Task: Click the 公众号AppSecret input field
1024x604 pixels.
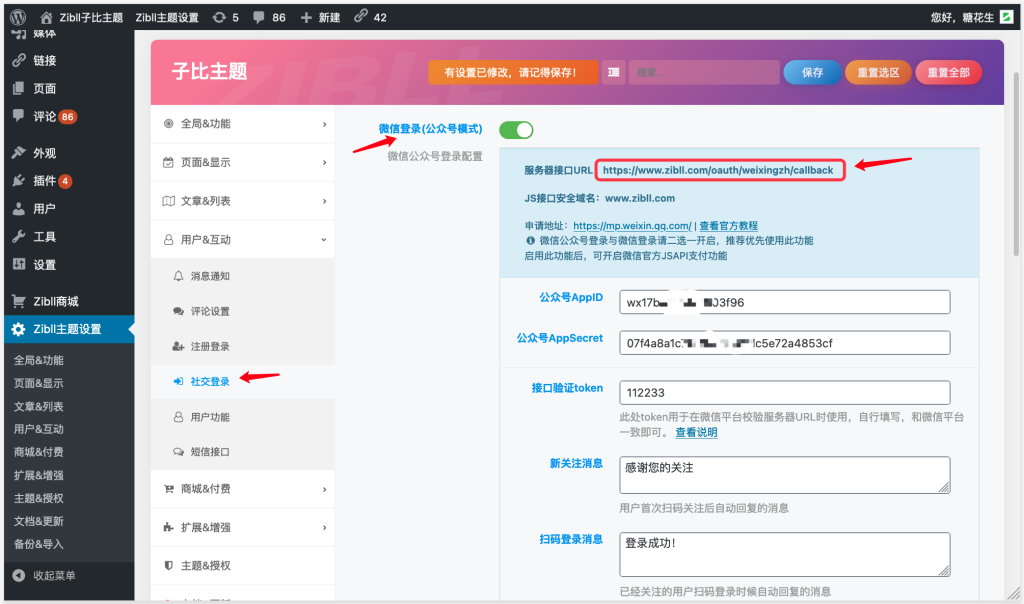Action: click(x=784, y=343)
